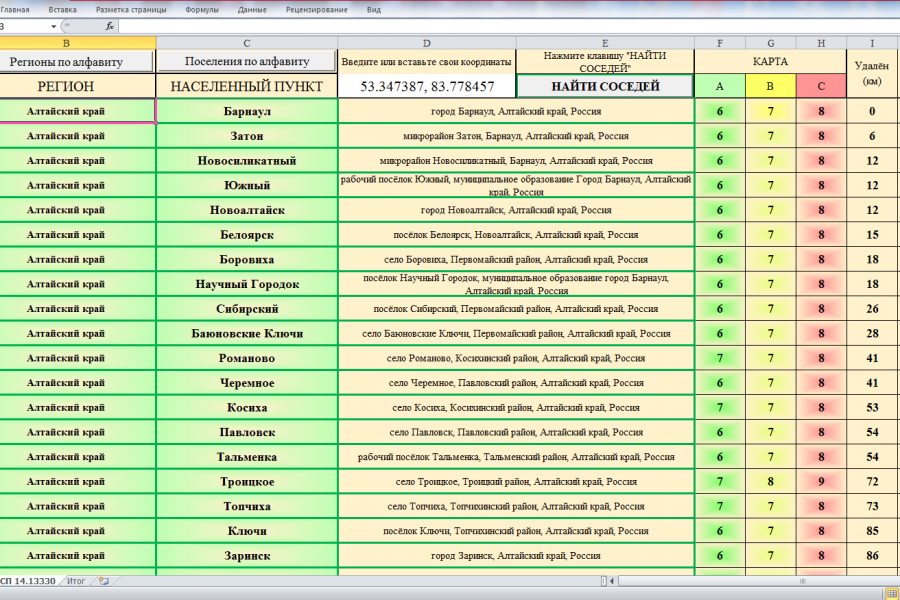Image resolution: width=900 pixels, height=600 pixels.
Task: Click the Name Box field
Action: pyautogui.click(x=24, y=26)
